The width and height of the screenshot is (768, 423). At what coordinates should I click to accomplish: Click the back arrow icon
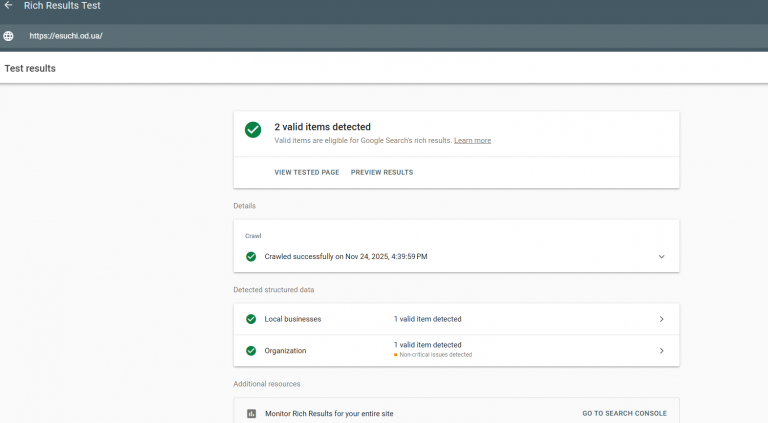(x=9, y=6)
